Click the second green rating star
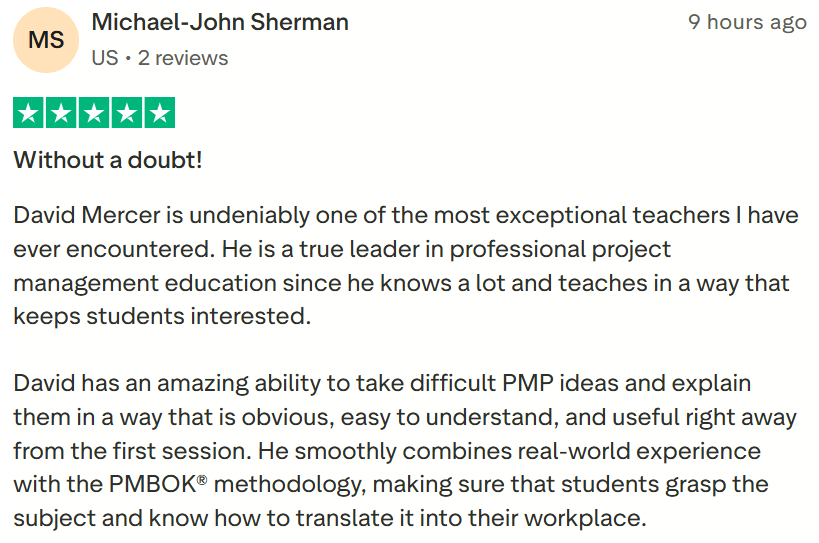Image resolution: width=819 pixels, height=543 pixels. coord(62,113)
